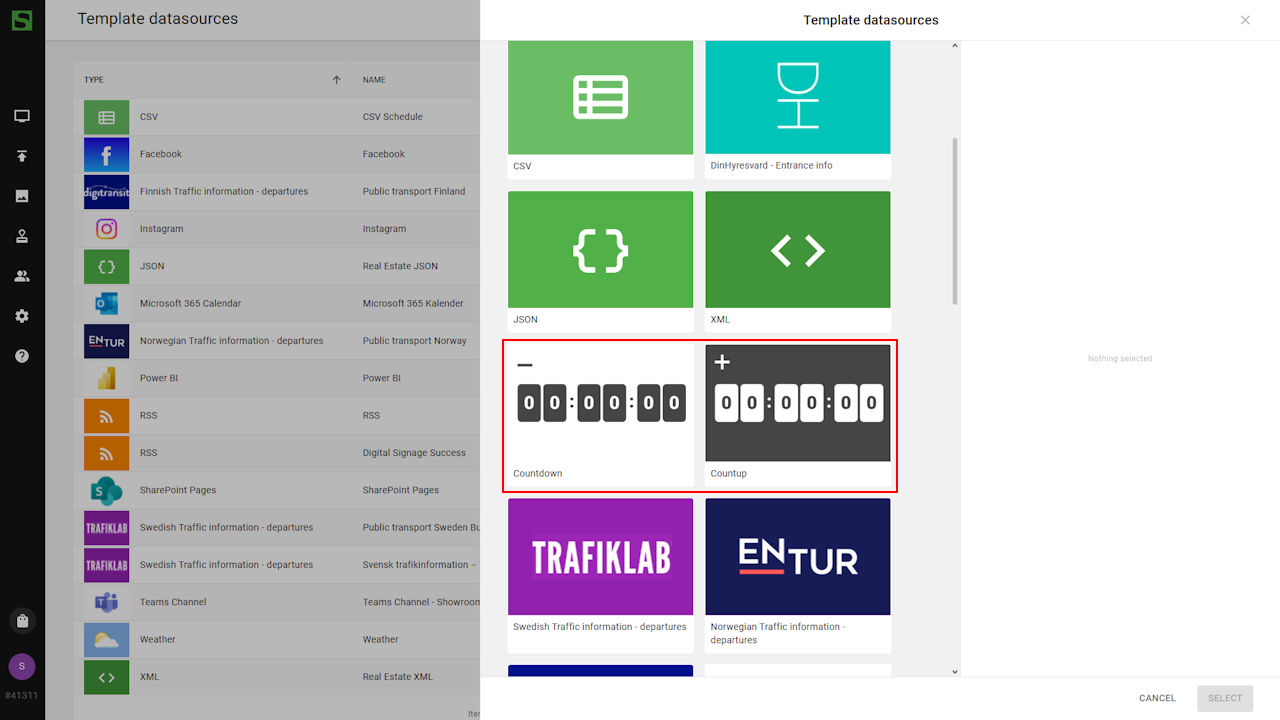Pick the Trafiklab Swedish Traffic tile

point(600,566)
